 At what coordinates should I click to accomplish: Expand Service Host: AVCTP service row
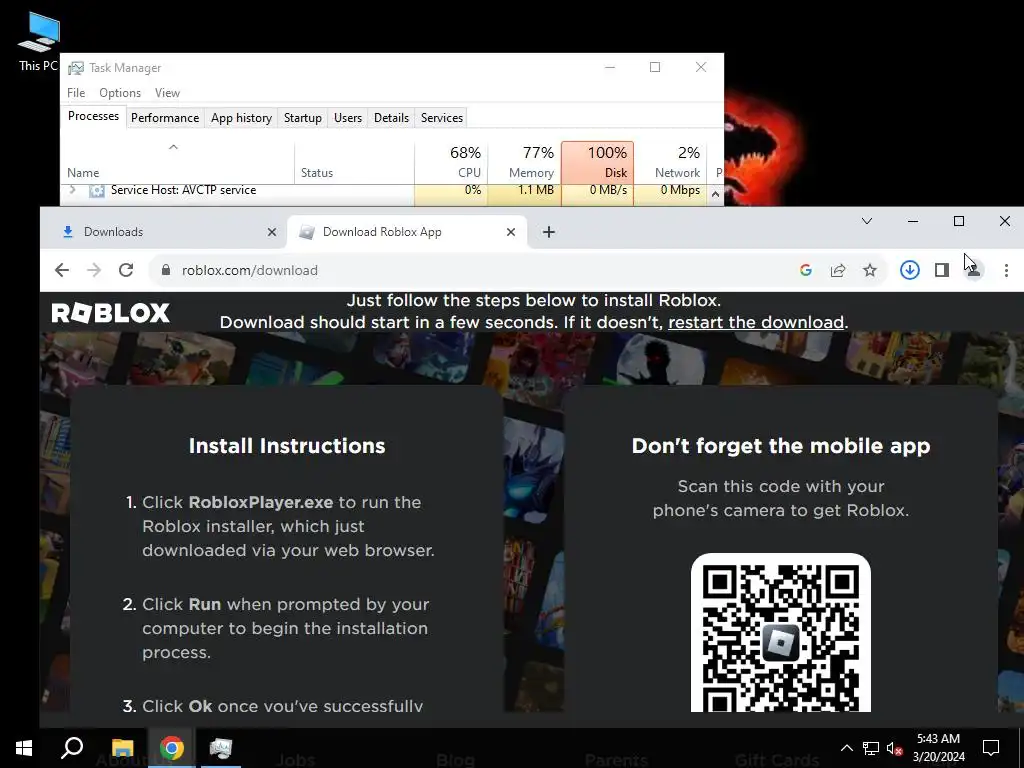[x=72, y=190]
